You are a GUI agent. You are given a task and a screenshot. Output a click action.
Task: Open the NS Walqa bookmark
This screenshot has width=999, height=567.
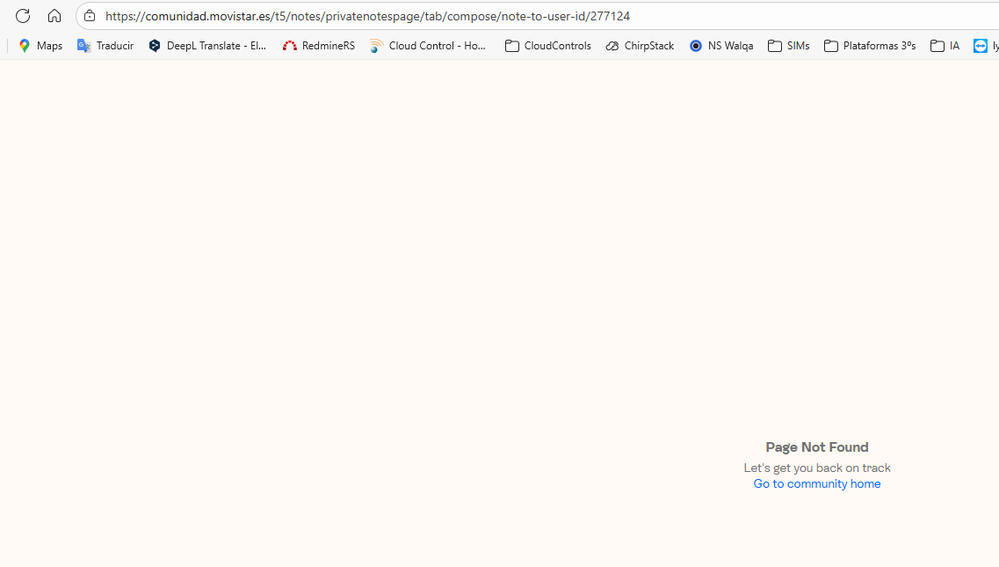(720, 46)
